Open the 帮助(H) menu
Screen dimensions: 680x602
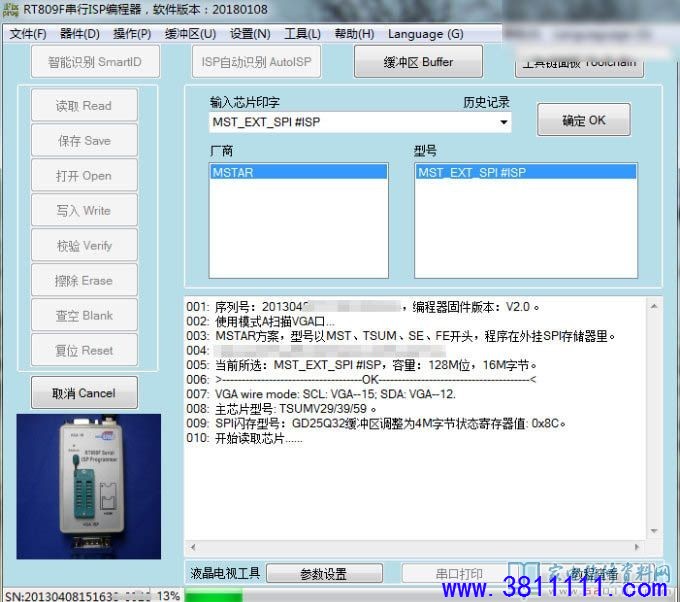point(354,34)
